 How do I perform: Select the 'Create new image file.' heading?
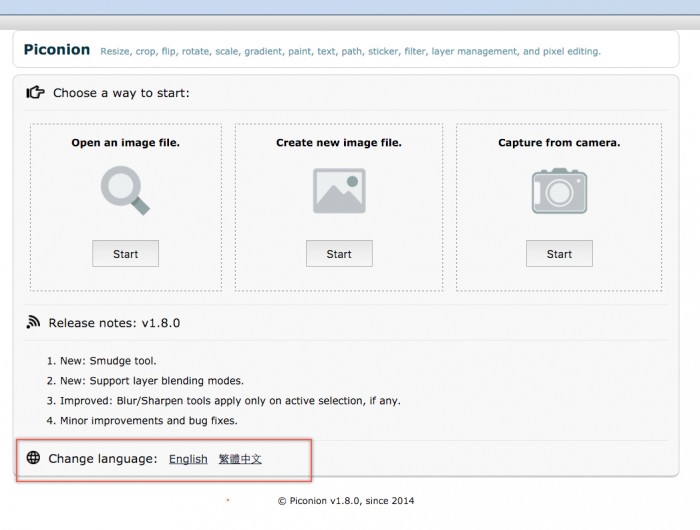339,143
